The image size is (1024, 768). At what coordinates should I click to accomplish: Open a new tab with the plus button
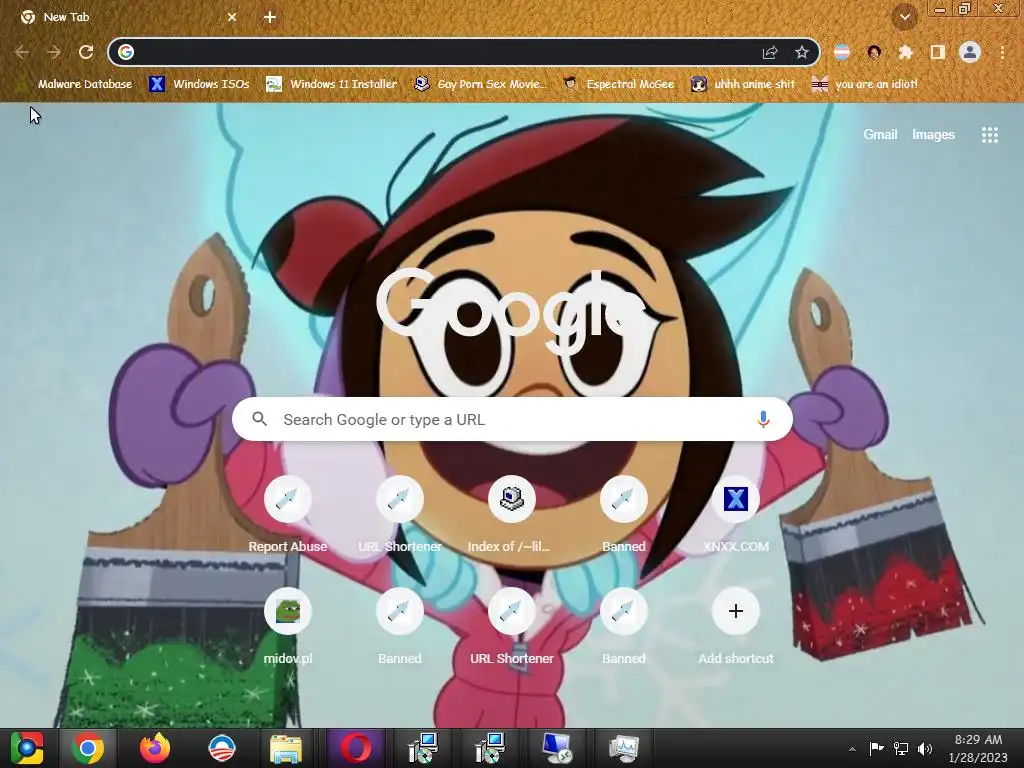(x=270, y=17)
